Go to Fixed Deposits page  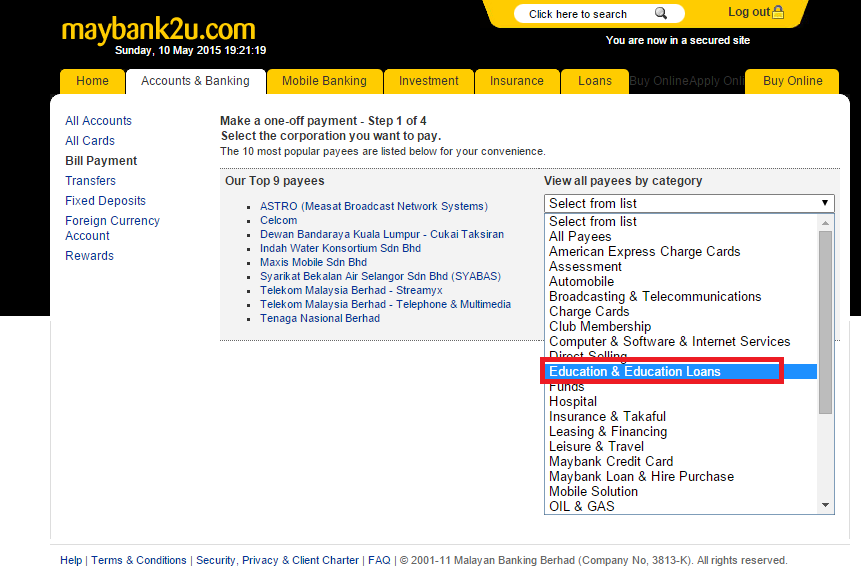coord(105,200)
